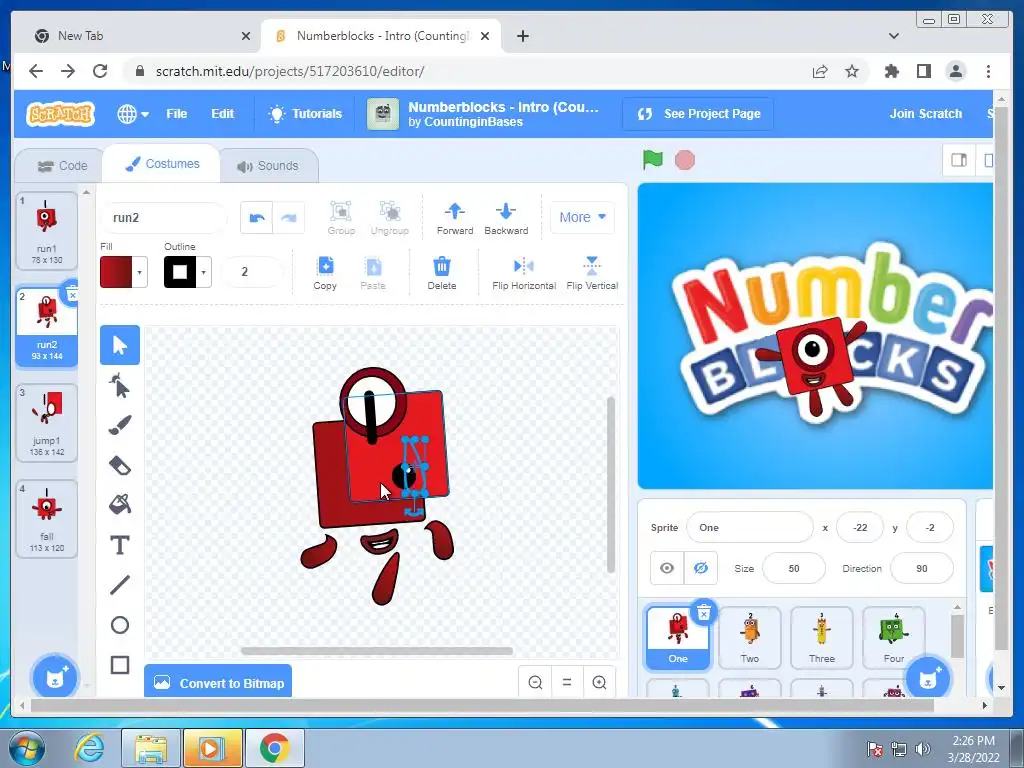Click the outline width field
Image resolution: width=1024 pixels, height=768 pixels.
tap(252, 272)
